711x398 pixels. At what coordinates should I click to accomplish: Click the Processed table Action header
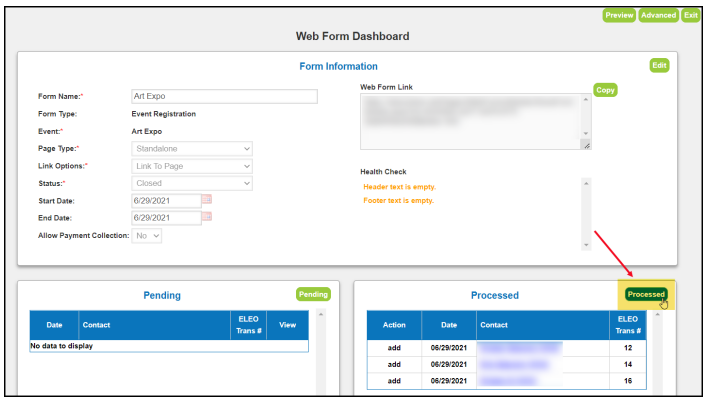click(394, 325)
